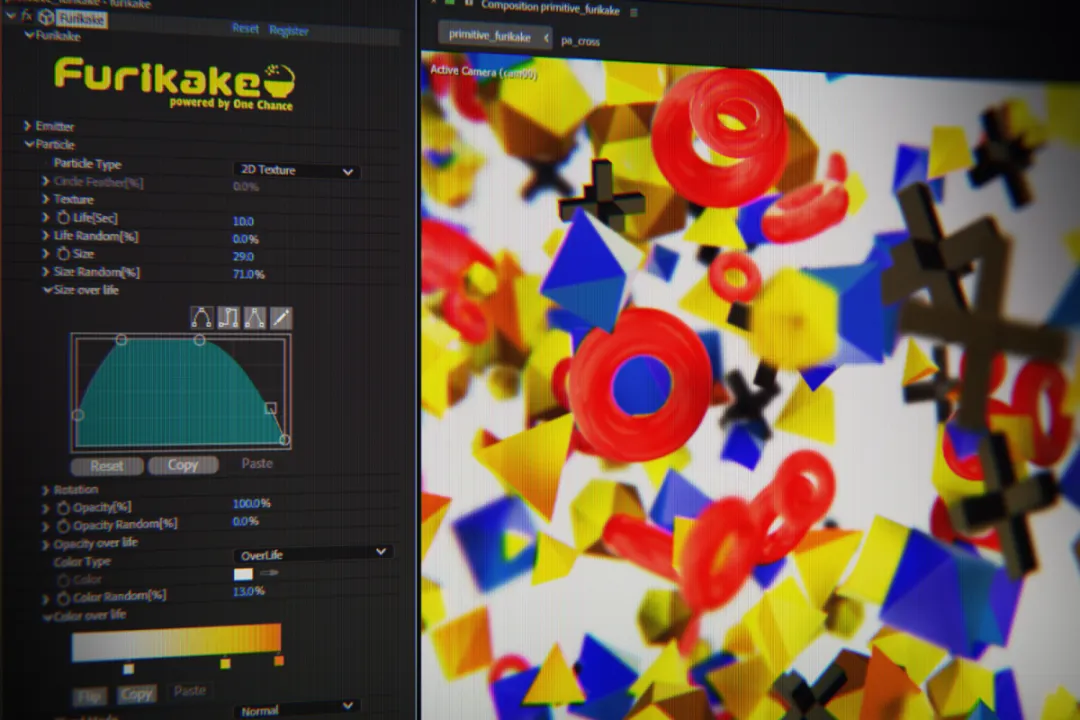This screenshot has width=1080, height=720.
Task: Click the Composition primitive_furikake panel title
Action: 550,8
